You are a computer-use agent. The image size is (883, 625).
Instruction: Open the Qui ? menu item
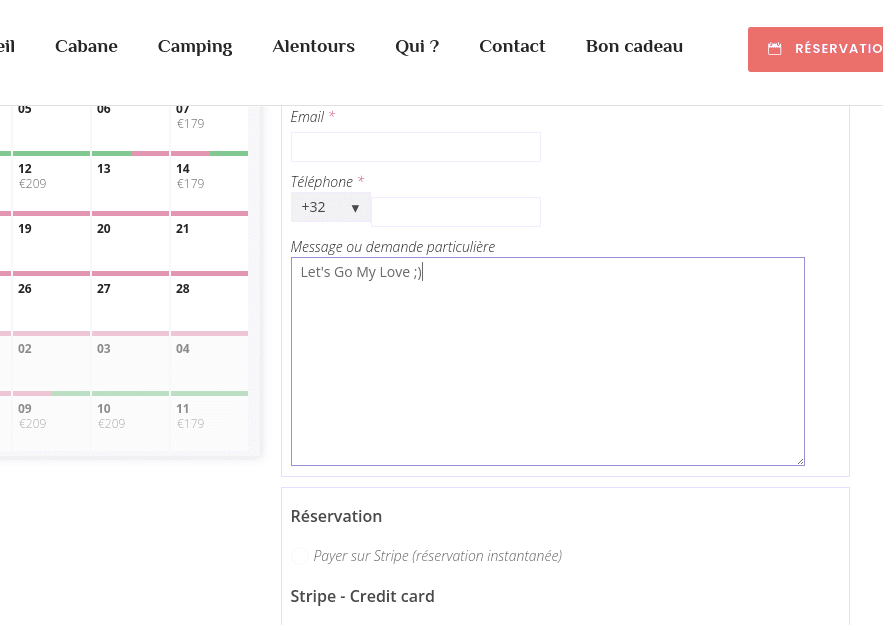(x=417, y=46)
